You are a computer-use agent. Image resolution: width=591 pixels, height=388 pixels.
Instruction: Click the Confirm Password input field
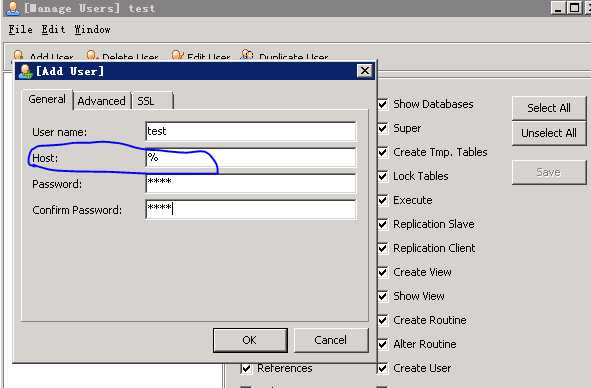(251, 209)
